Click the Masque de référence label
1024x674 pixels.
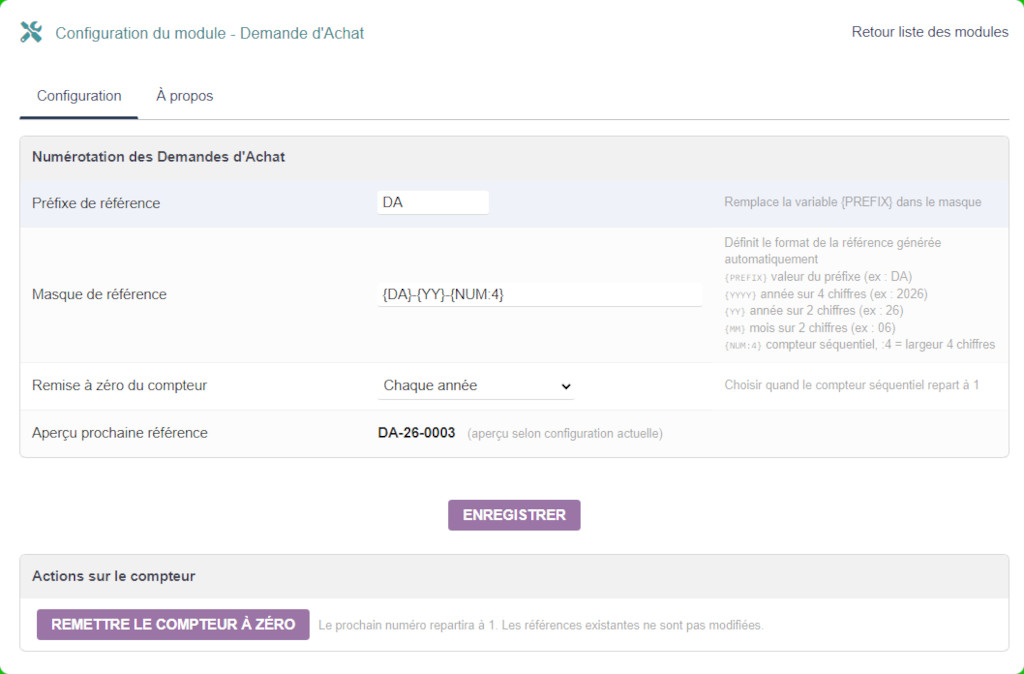tap(99, 295)
